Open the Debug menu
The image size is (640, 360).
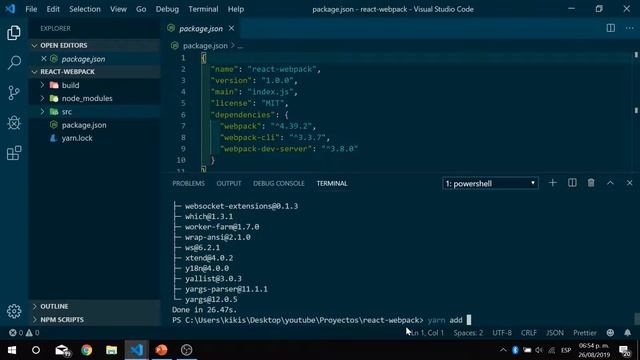[x=167, y=9]
